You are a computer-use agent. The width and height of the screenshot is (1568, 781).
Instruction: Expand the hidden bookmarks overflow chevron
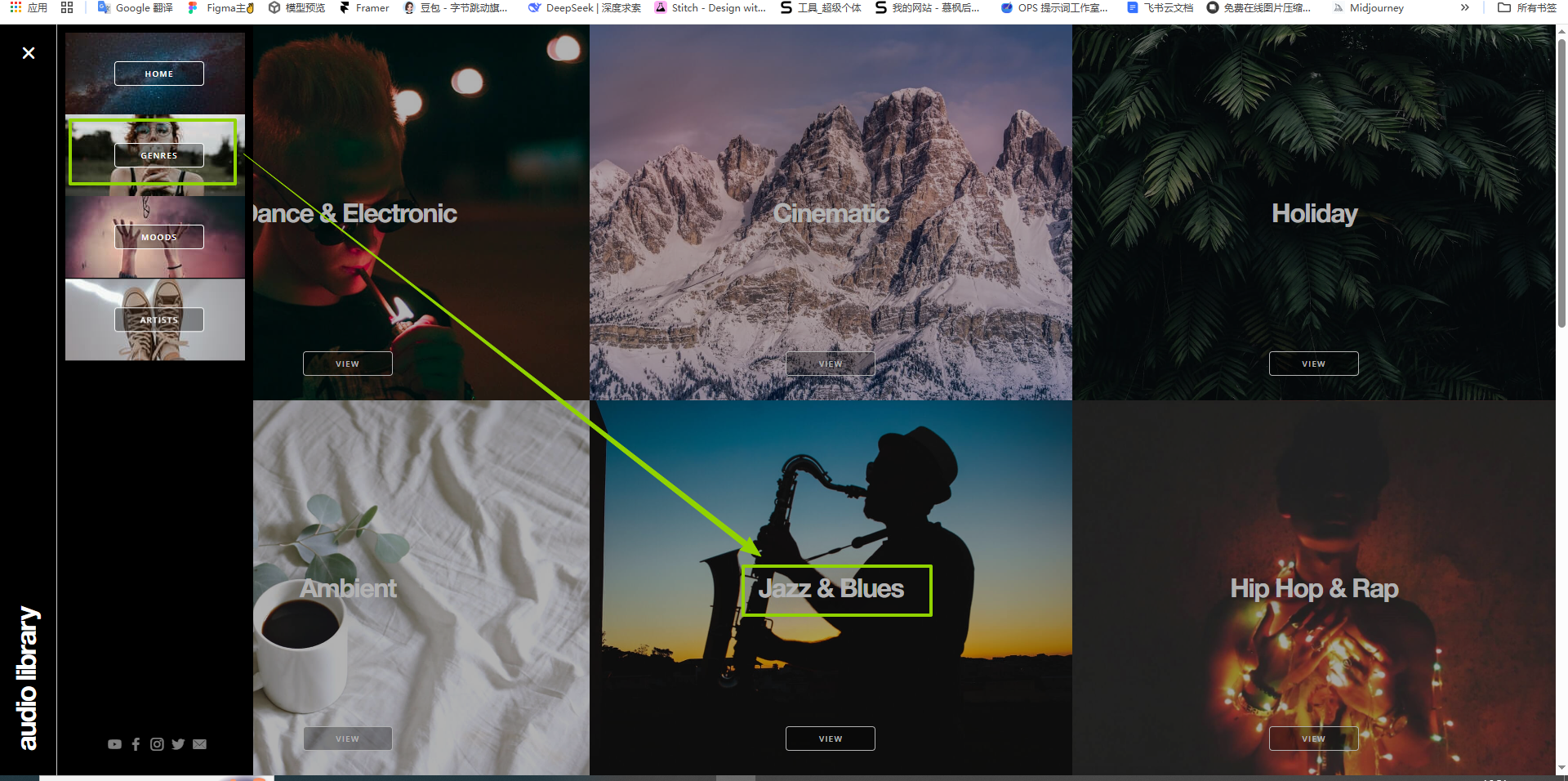pos(1464,8)
